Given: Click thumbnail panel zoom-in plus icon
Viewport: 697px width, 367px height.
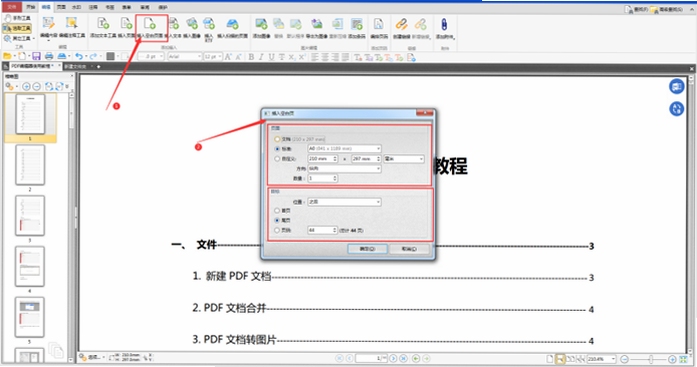Looking at the screenshot, I should coord(26,86).
